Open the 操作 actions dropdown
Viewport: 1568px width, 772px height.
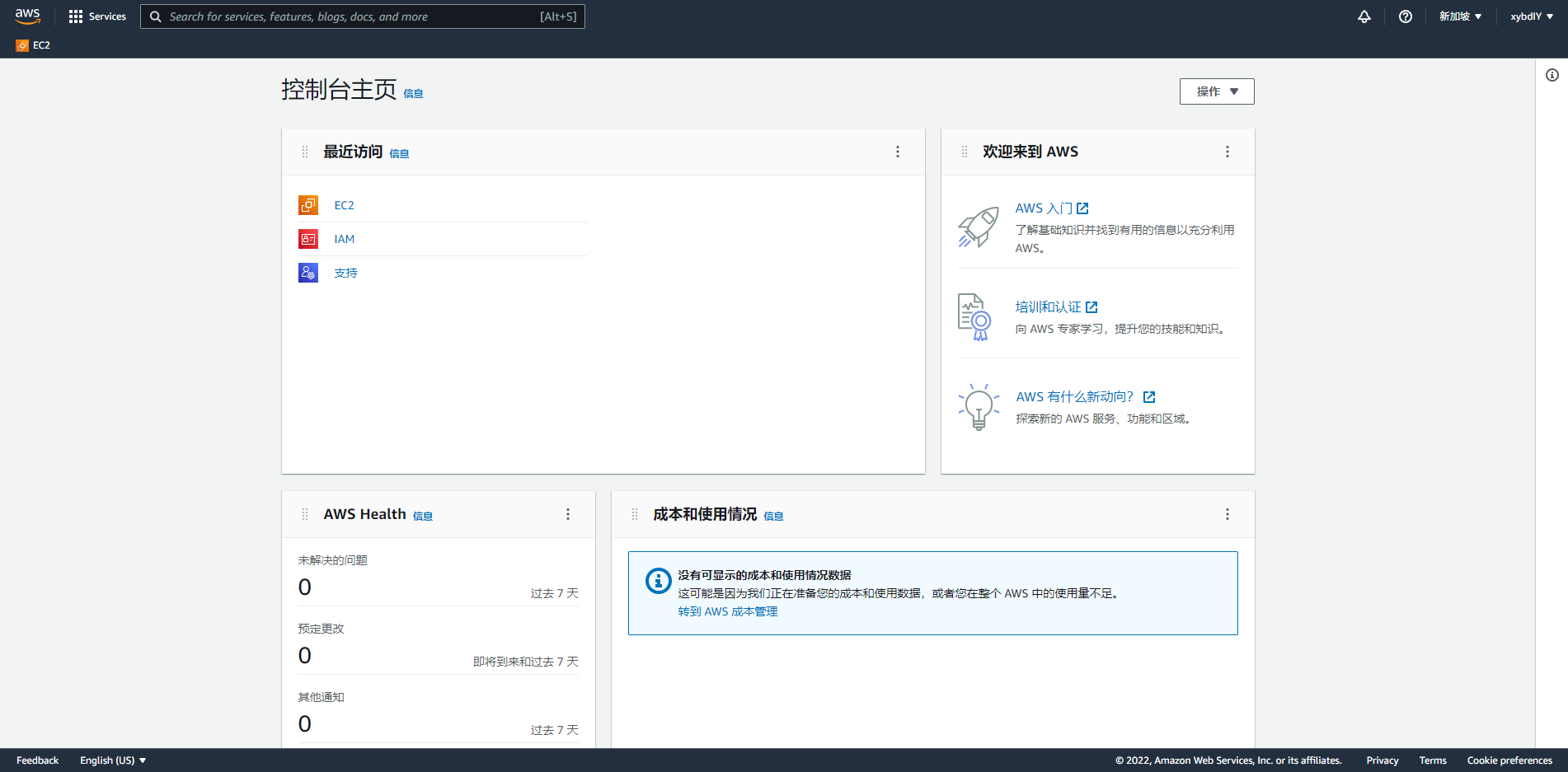[x=1217, y=91]
